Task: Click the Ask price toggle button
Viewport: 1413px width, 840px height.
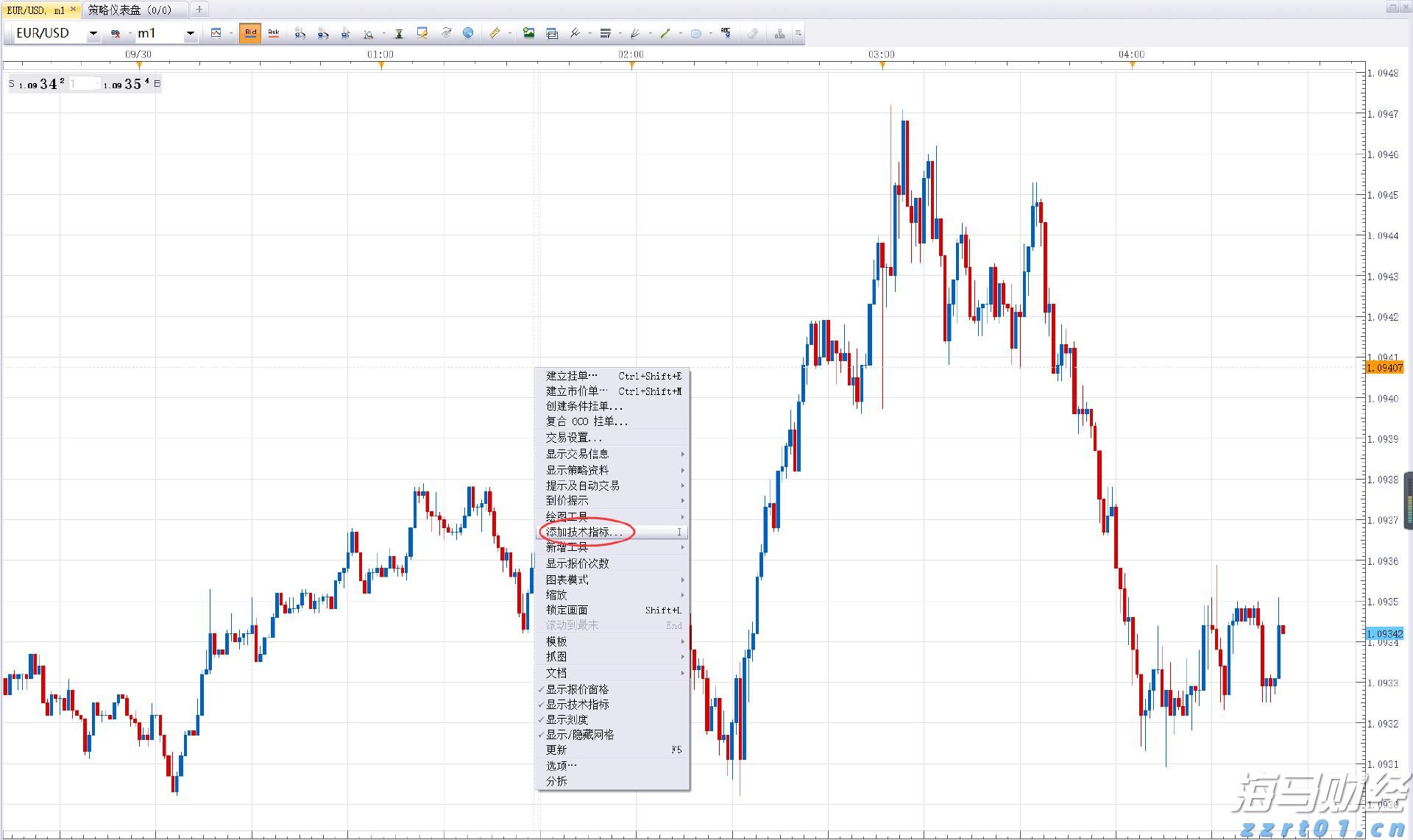Action: pyautogui.click(x=274, y=33)
